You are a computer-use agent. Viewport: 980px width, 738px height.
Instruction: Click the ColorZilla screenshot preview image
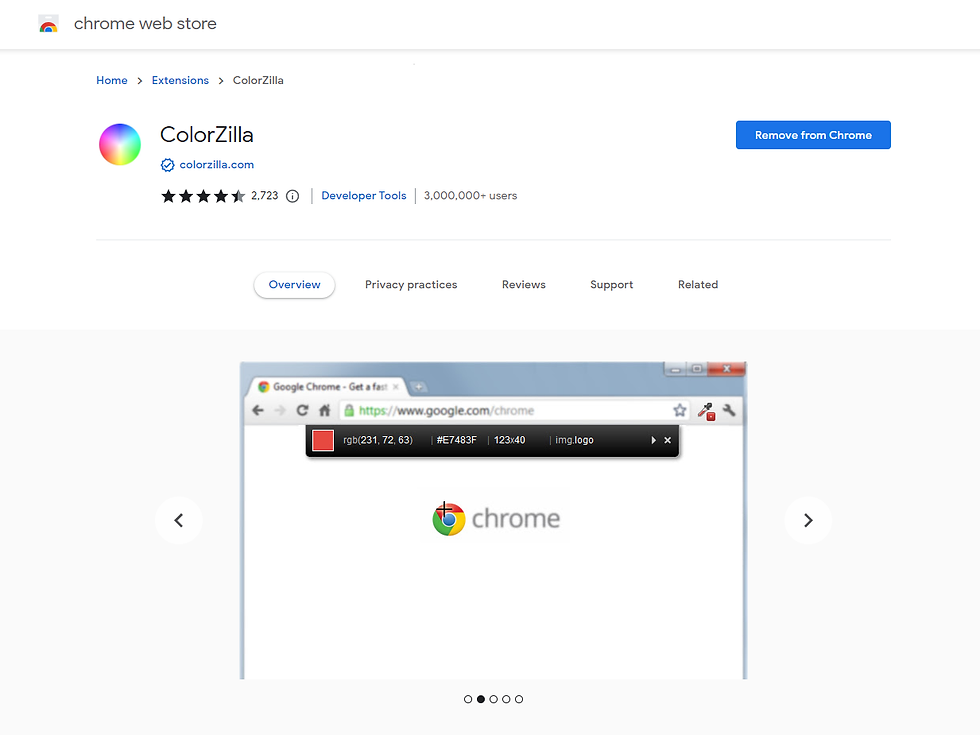[494, 520]
